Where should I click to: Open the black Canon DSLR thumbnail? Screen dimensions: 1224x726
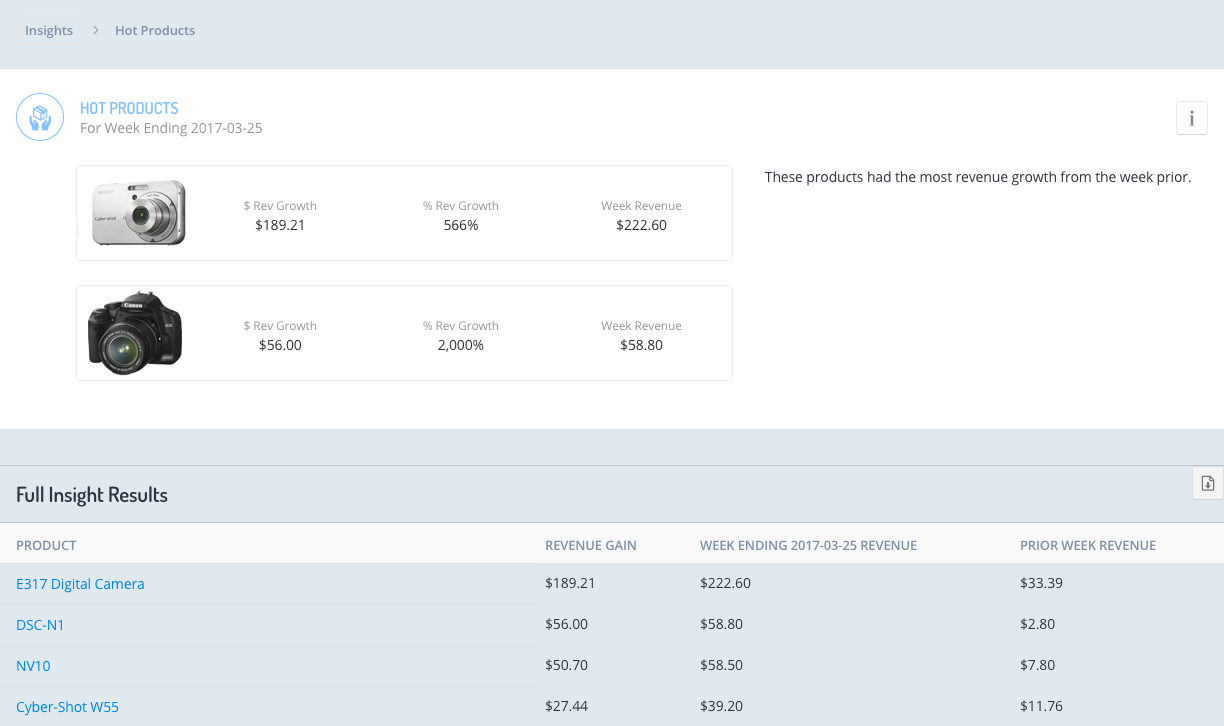click(x=135, y=333)
